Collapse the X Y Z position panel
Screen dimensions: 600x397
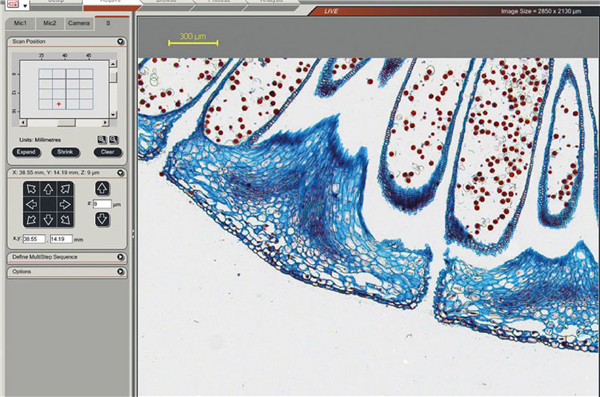coord(121,173)
